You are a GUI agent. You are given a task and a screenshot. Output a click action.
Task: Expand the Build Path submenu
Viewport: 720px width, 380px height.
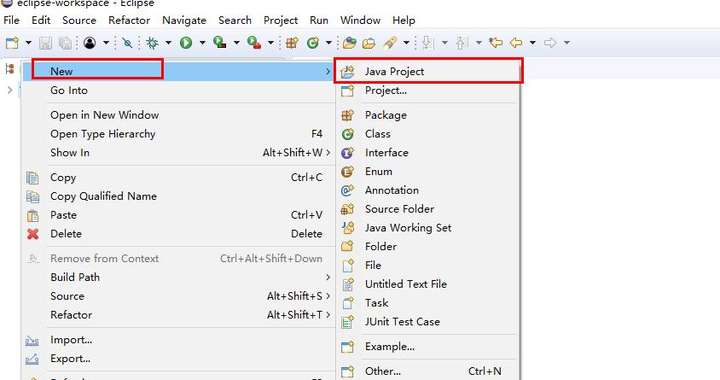tap(178, 277)
